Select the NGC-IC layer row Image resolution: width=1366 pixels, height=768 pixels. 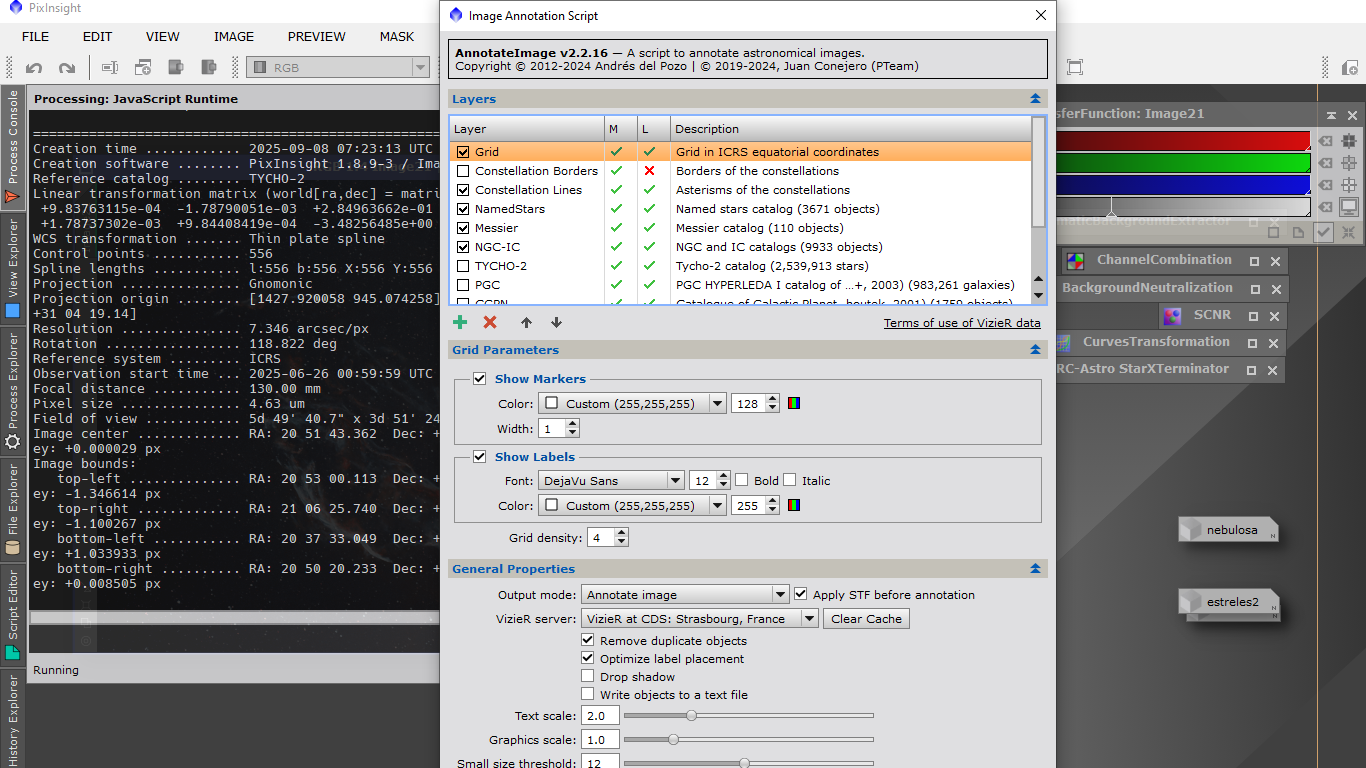740,247
